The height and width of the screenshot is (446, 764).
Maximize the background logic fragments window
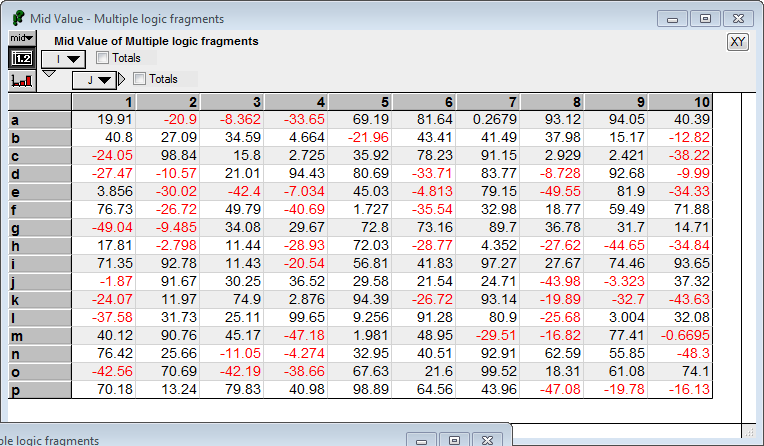(454, 440)
